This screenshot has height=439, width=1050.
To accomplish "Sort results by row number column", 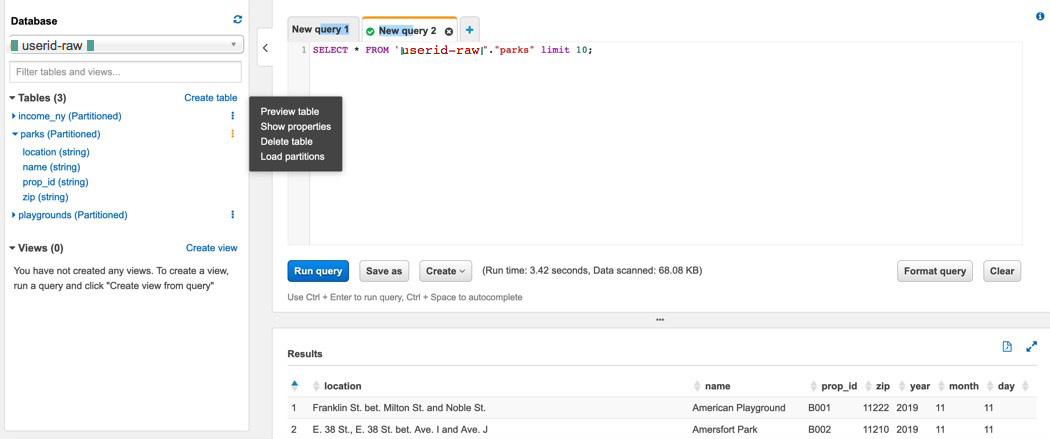I will coord(294,385).
